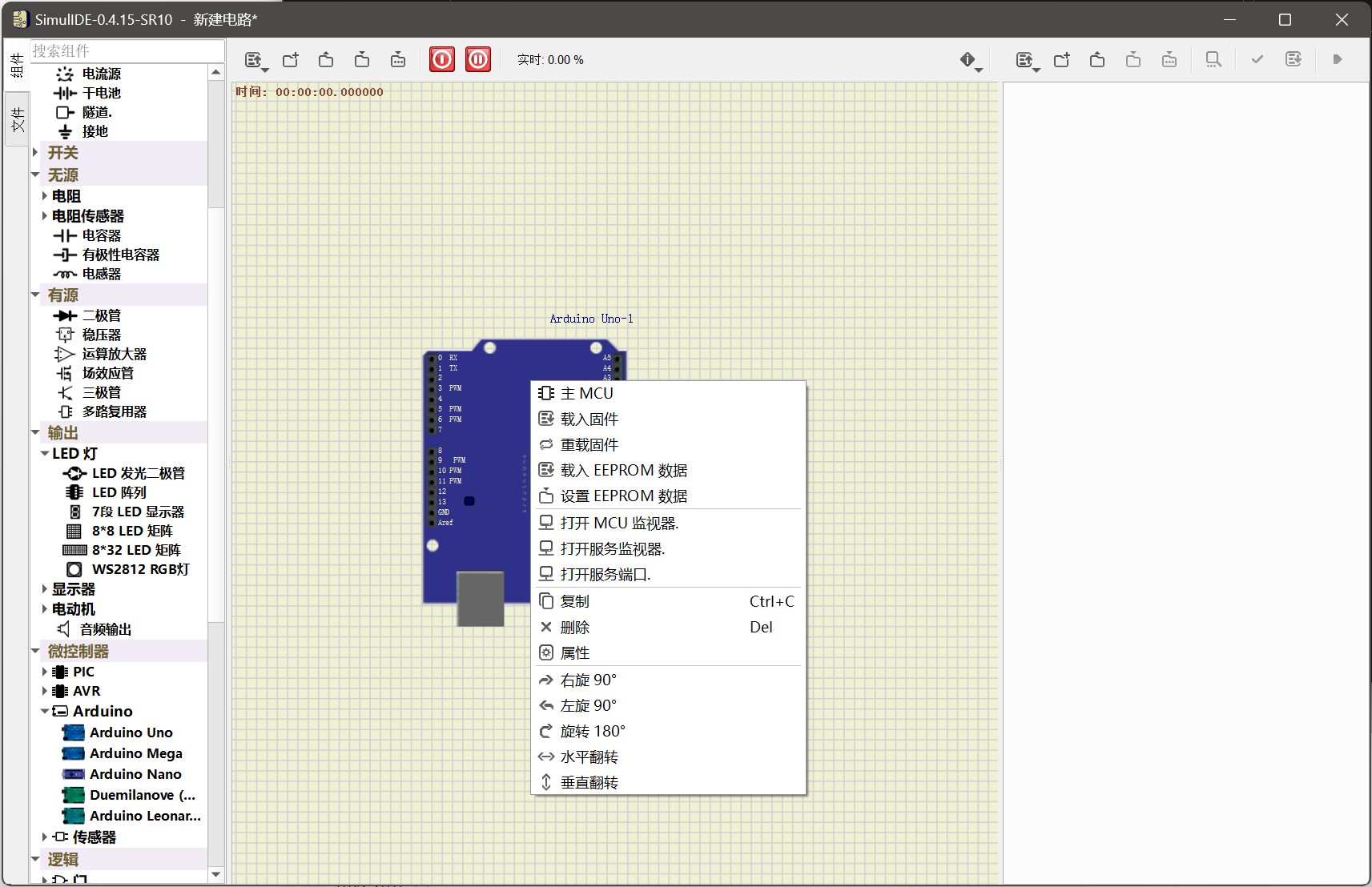Open file in editor toolbar
Image resolution: width=1372 pixels, height=887 pixels.
coord(1097,60)
